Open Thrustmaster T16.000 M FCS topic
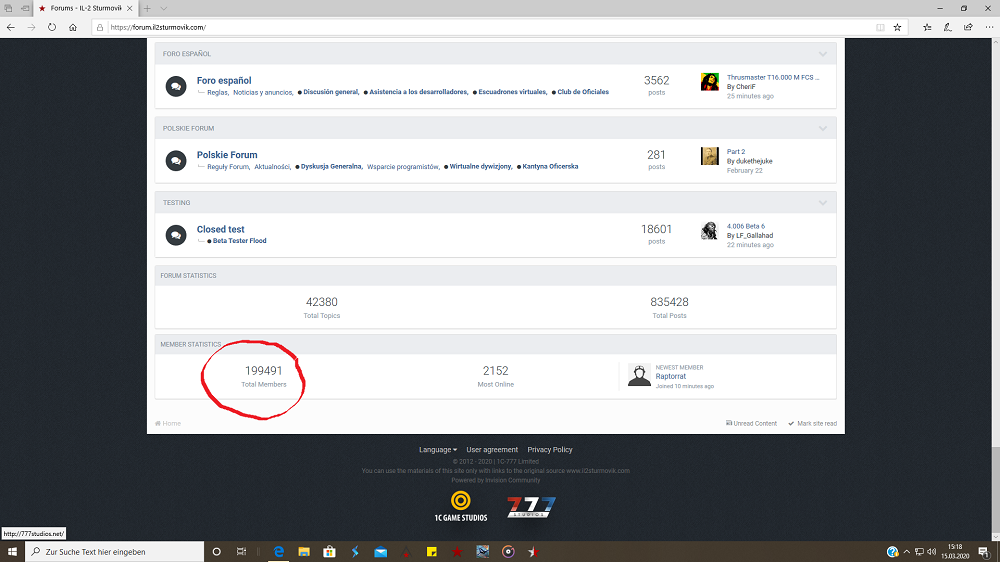This screenshot has width=1000, height=562. point(773,77)
